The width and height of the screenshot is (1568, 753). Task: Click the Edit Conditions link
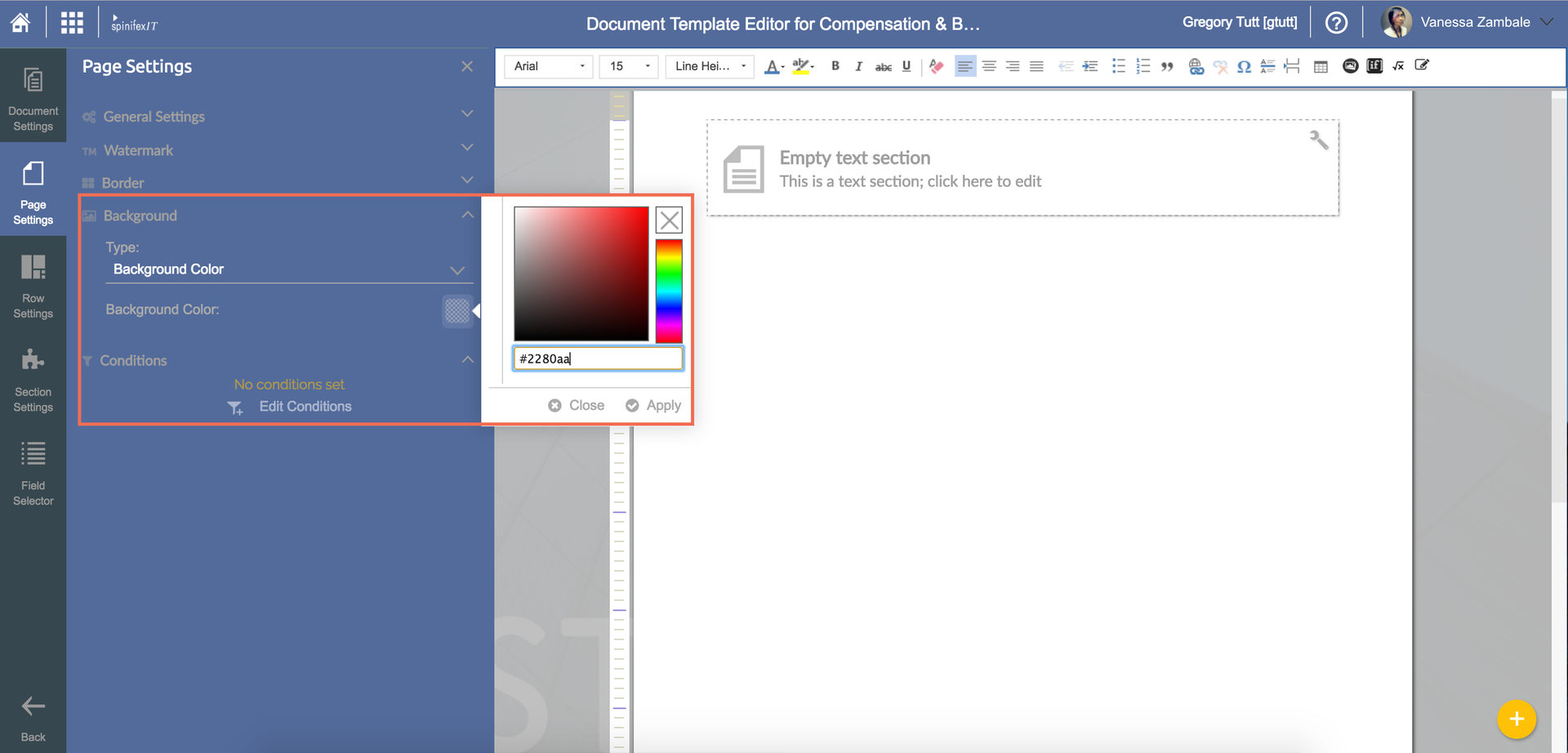pos(305,407)
